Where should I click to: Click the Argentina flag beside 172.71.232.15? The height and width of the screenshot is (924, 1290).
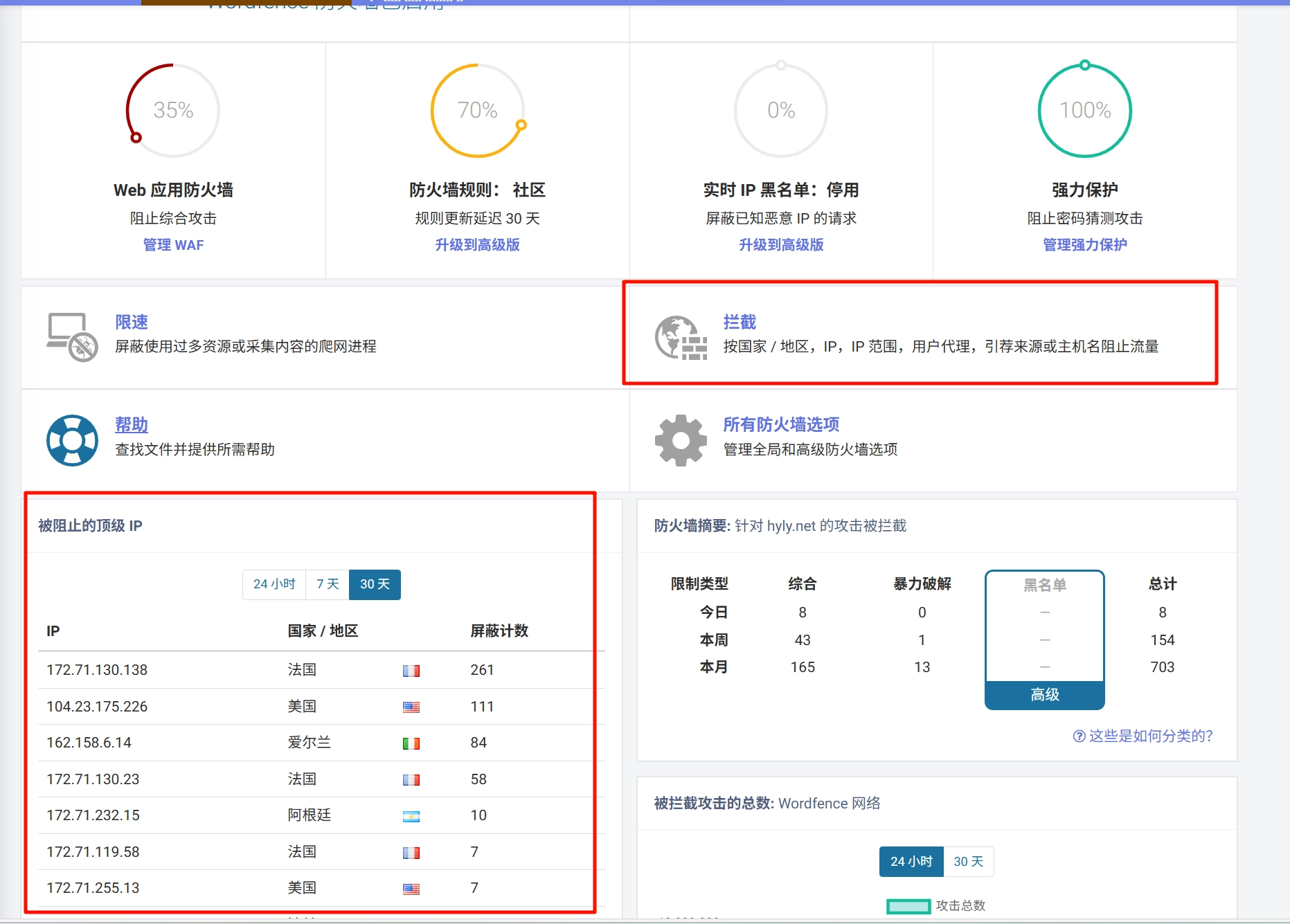(x=411, y=817)
